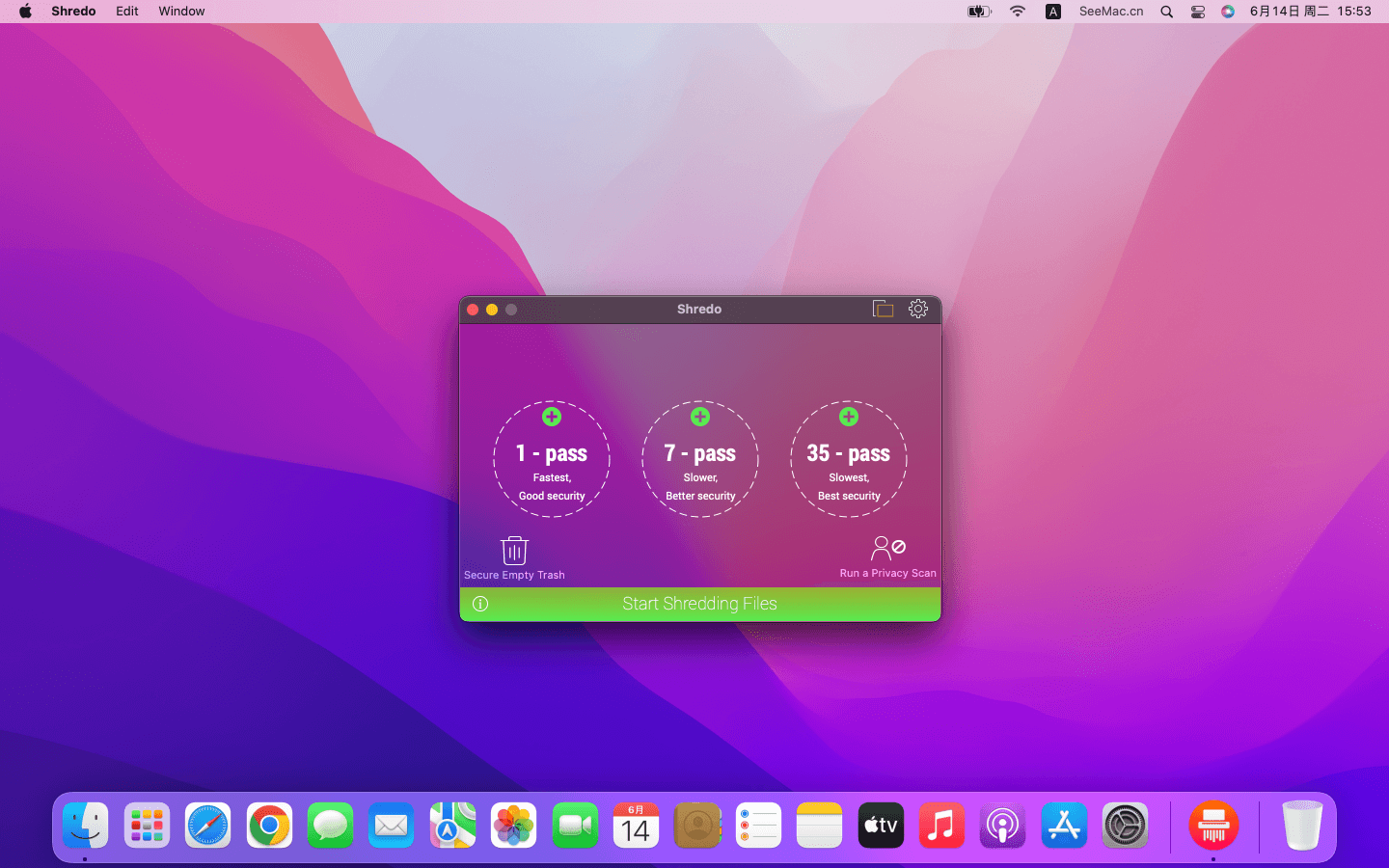Open the Apple menu
The width and height of the screenshot is (1389, 868).
26,12
